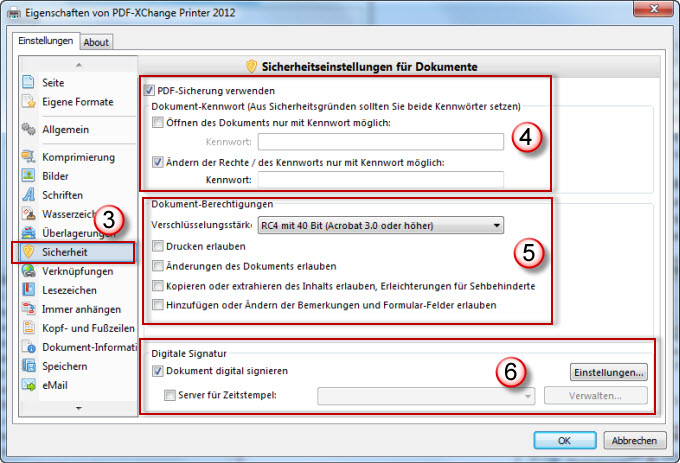This screenshot has width=680, height=463.
Task: Click the Lesezeichen bookmark icon
Action: pyautogui.click(x=29, y=290)
